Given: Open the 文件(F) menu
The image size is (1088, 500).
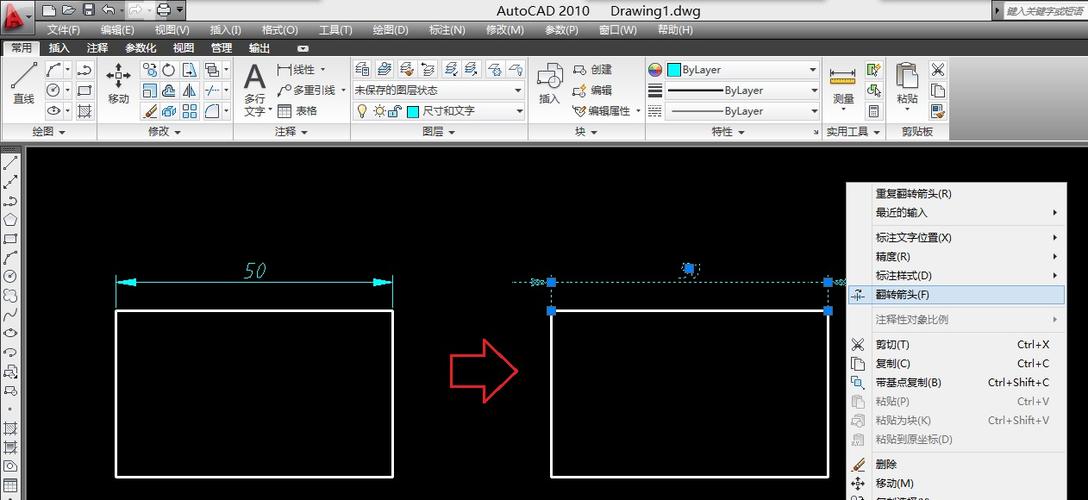Looking at the screenshot, I should pos(64,31).
